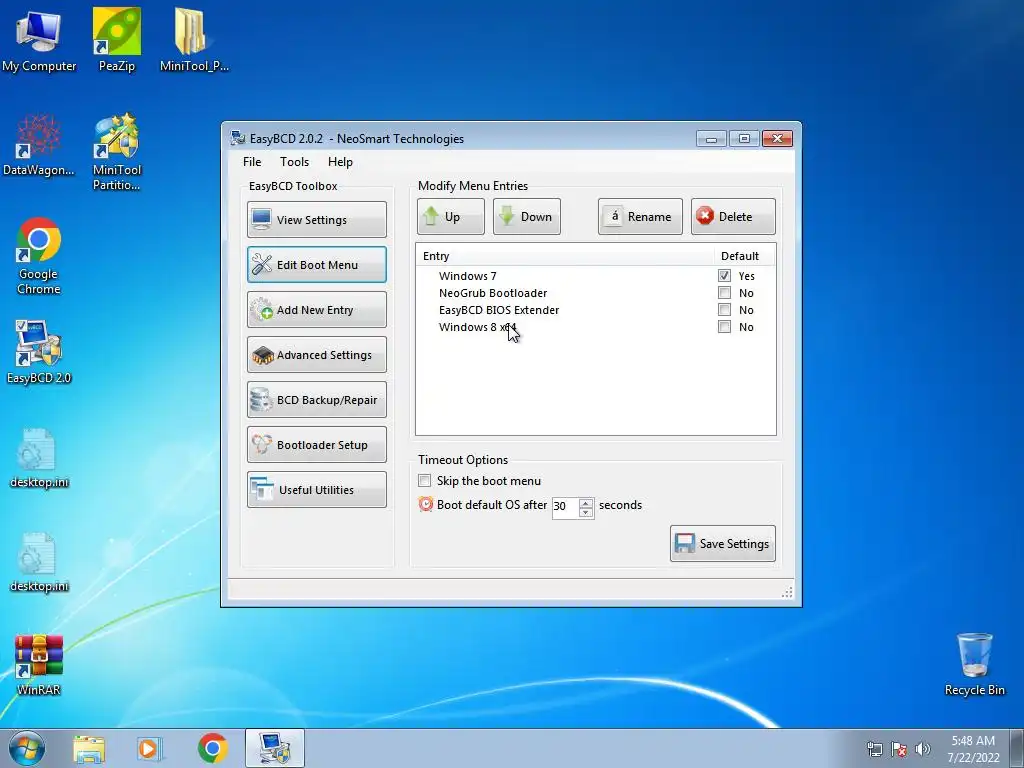Click the EasyBCD taskbar button
Viewport: 1024px width, 768px height.
(x=275, y=748)
